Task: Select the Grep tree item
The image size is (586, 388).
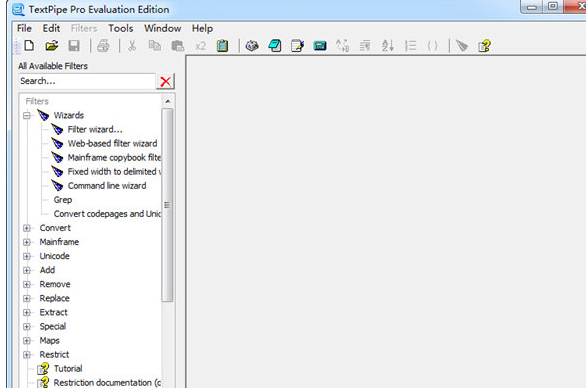Action: coord(63,200)
